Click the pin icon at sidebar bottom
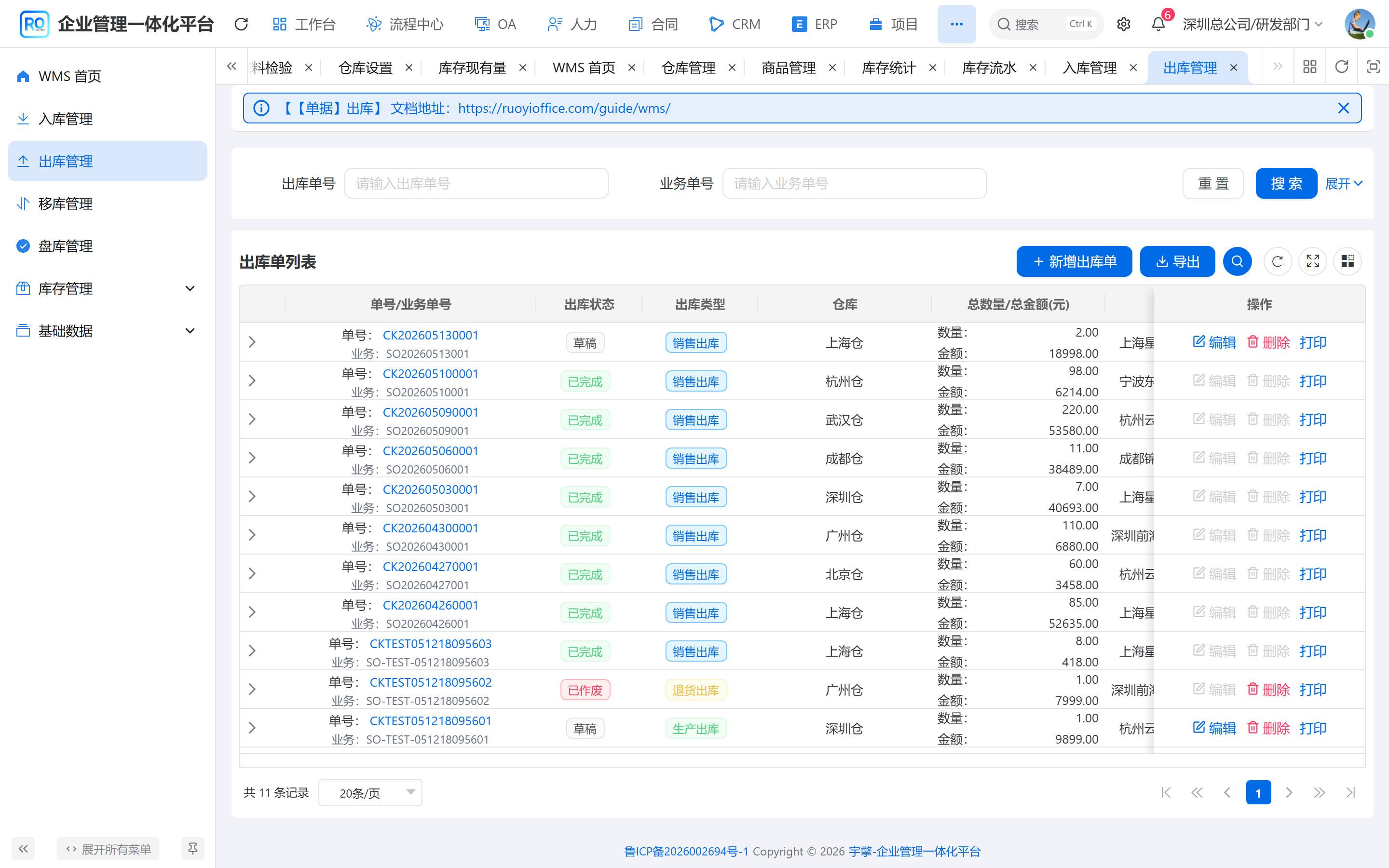Screen dimensions: 1389x868 pos(193,849)
